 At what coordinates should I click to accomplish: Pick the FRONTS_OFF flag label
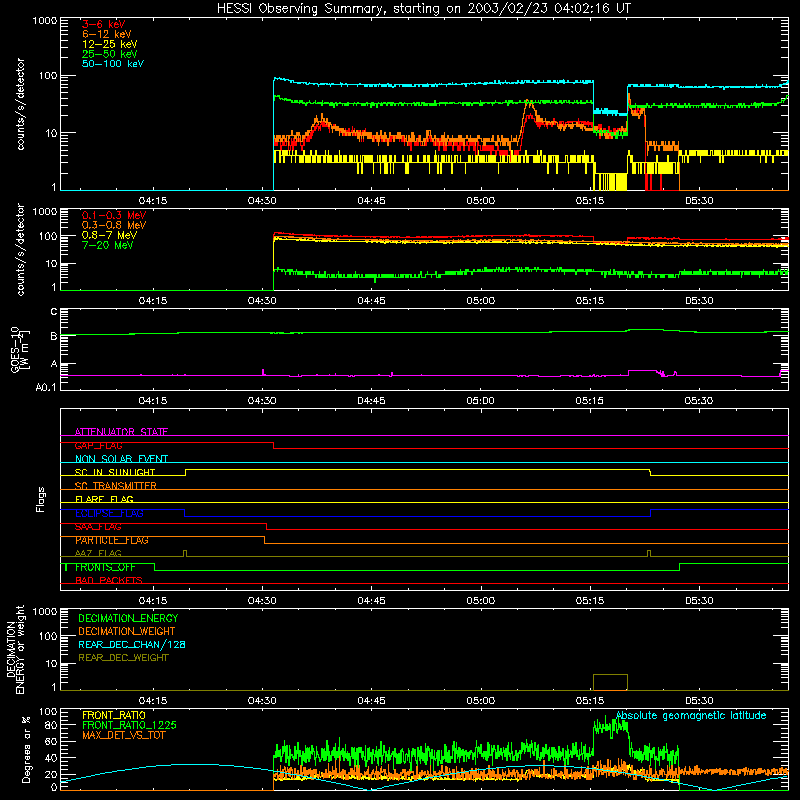tap(105, 567)
